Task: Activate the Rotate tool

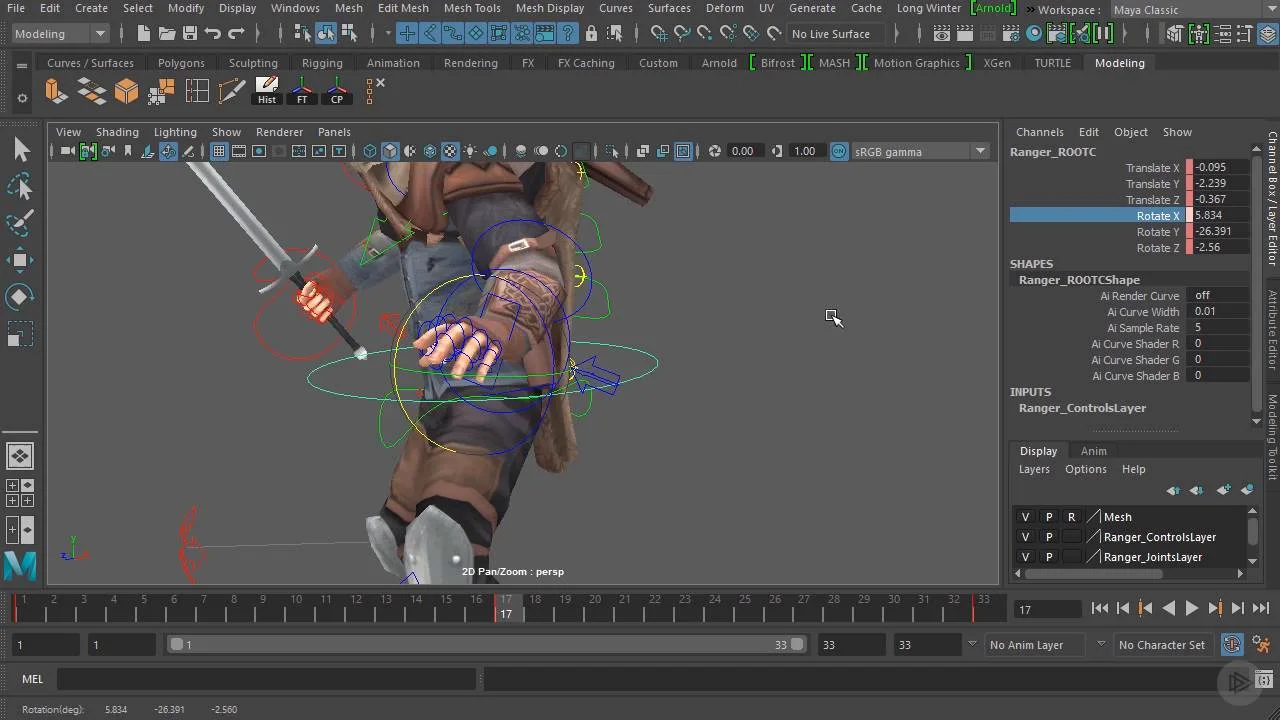Action: pyautogui.click(x=20, y=298)
